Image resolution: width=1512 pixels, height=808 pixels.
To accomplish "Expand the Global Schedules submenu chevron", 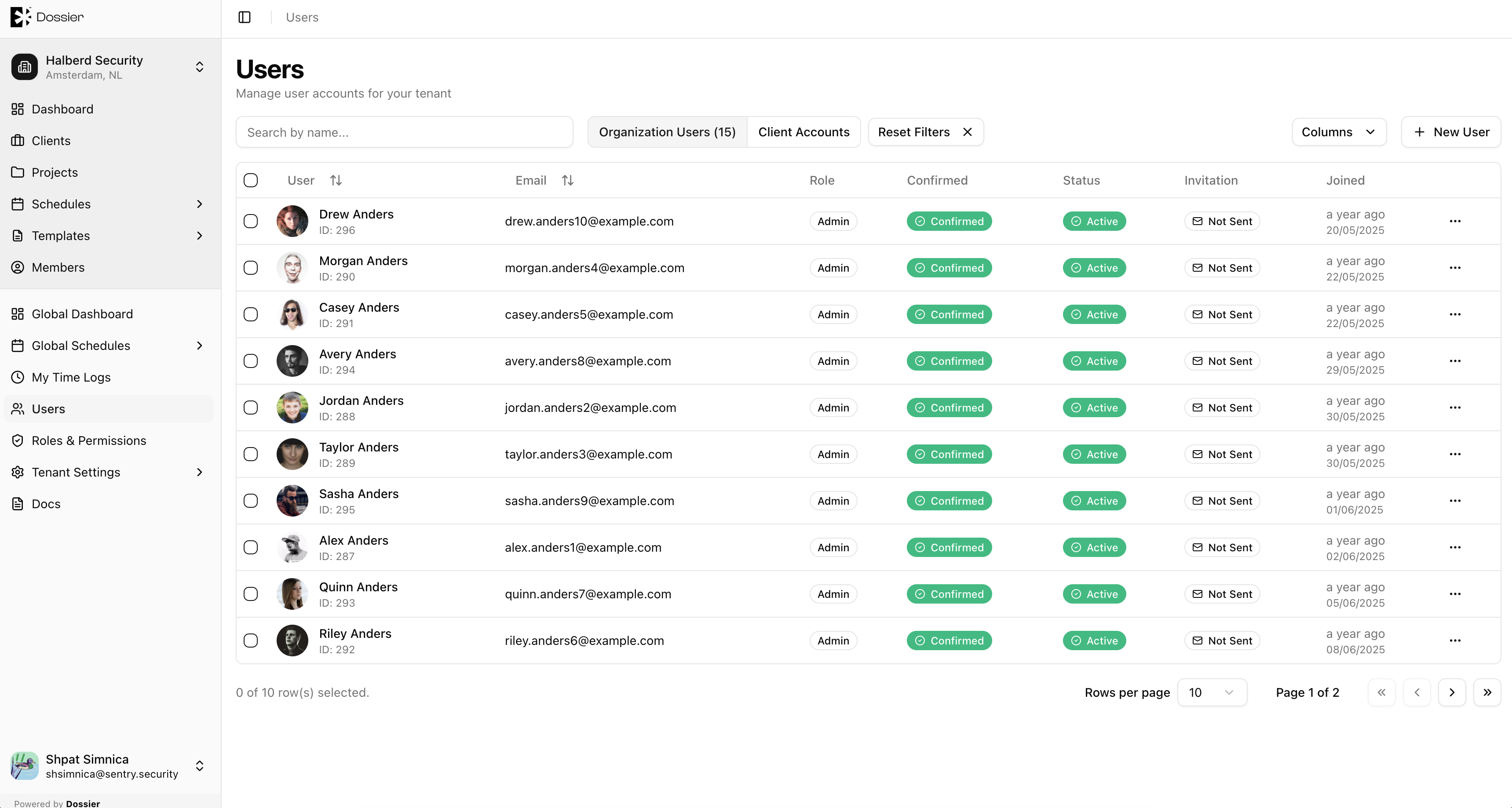I will tap(200, 346).
